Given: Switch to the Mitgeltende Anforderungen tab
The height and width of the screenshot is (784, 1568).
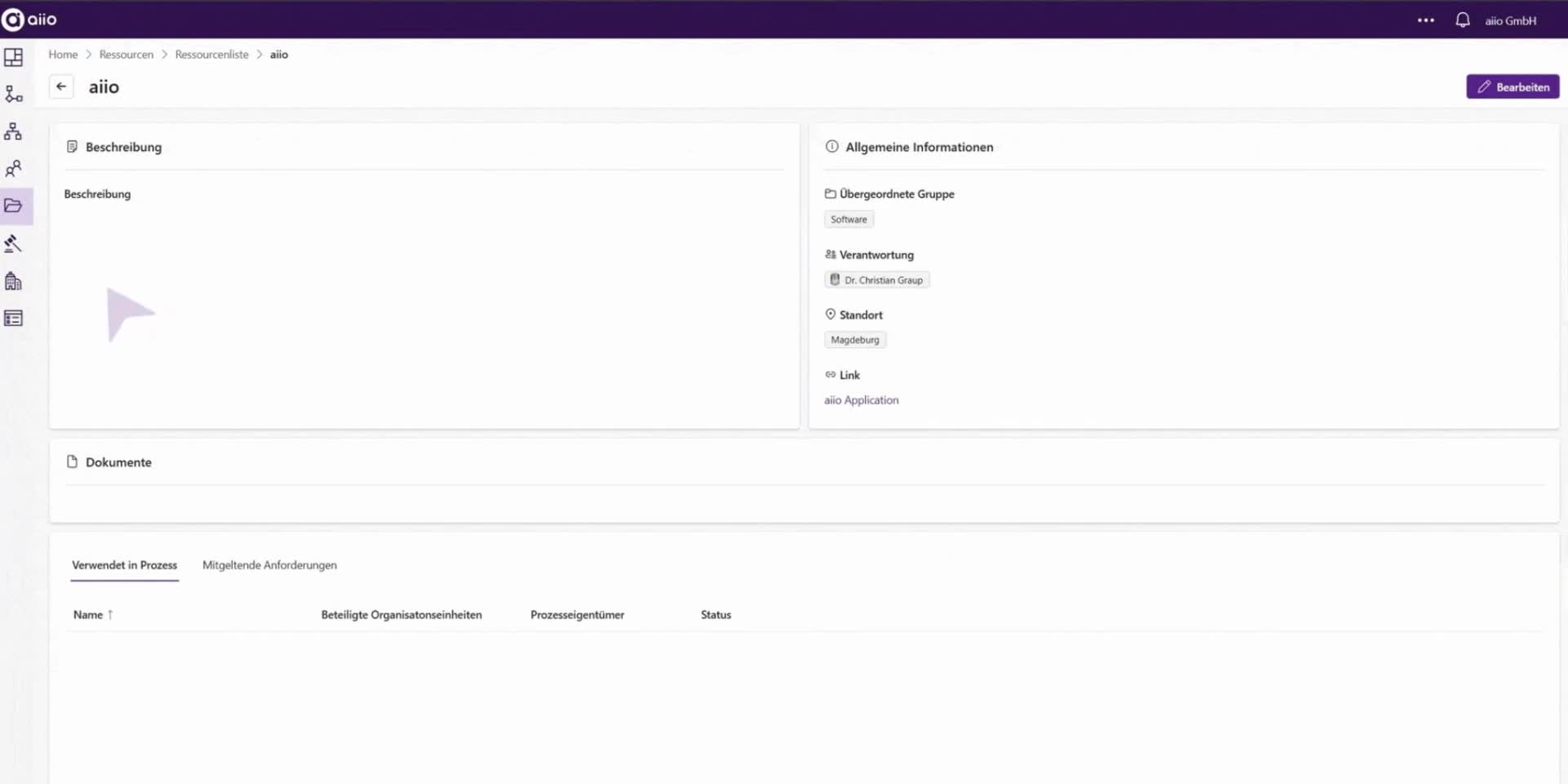Looking at the screenshot, I should pos(269,565).
